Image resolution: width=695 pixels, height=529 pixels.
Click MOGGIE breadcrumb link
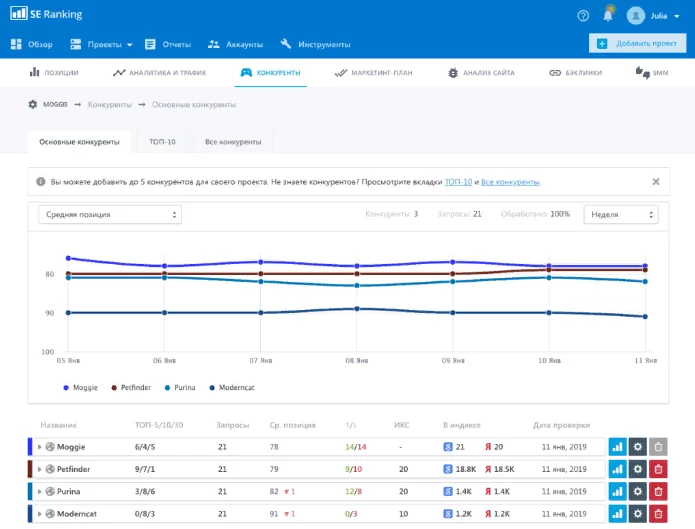point(55,105)
